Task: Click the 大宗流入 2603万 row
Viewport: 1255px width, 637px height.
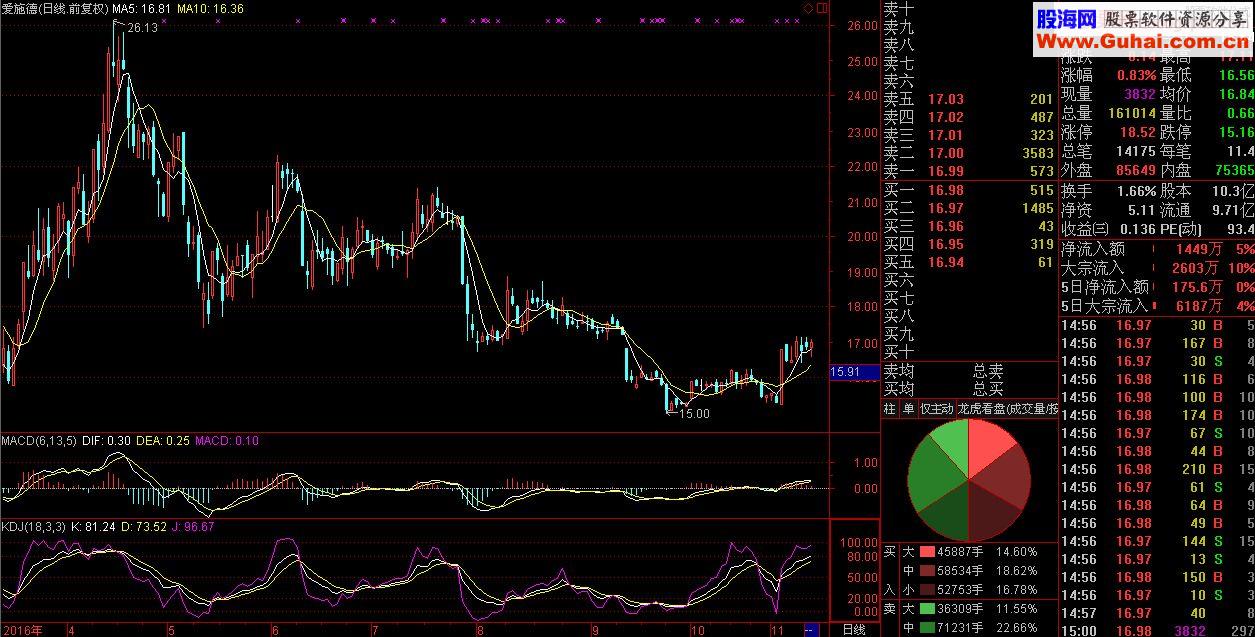Action: pyautogui.click(x=1157, y=268)
